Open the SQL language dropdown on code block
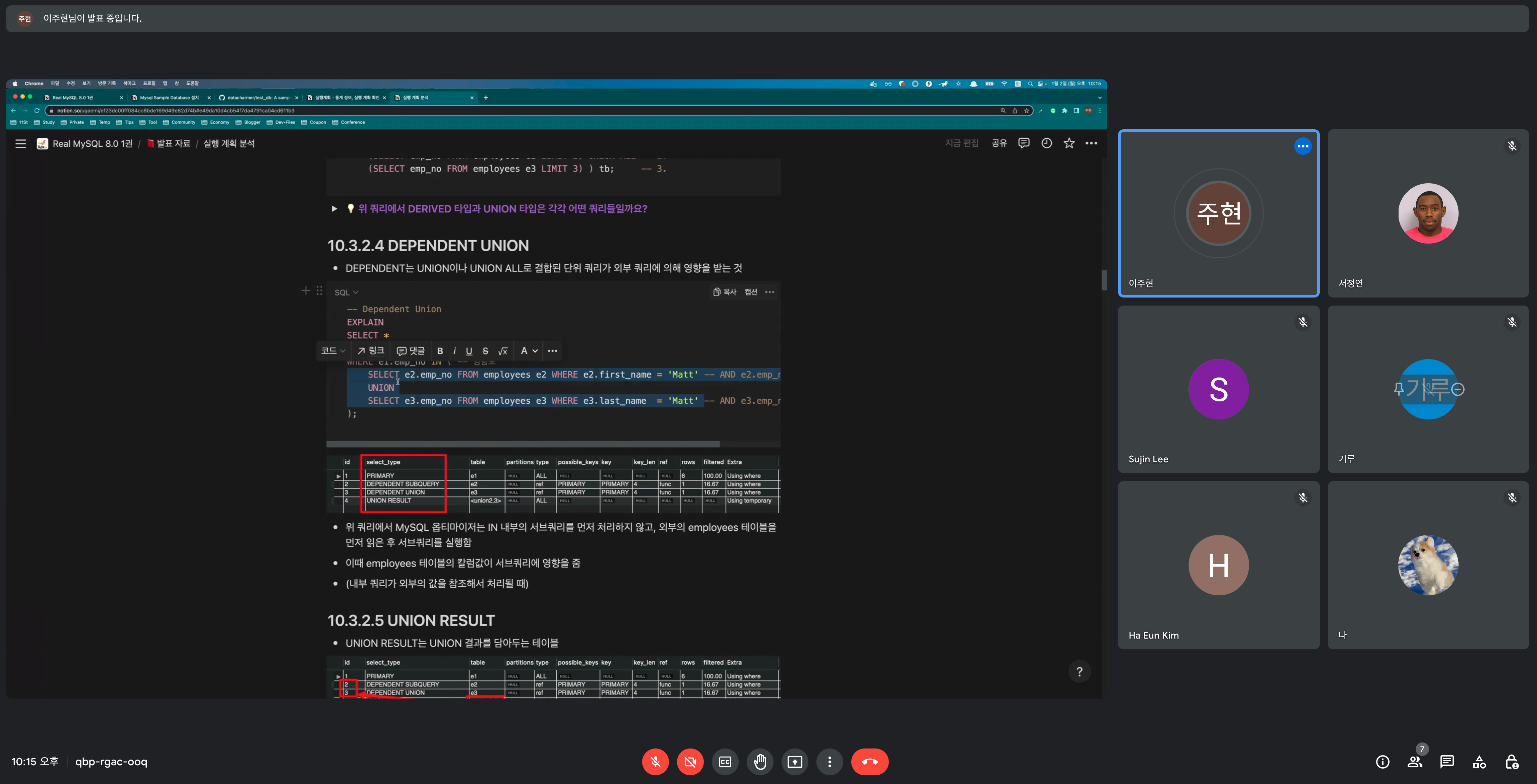Viewport: 1537px width, 784px height. (x=346, y=292)
